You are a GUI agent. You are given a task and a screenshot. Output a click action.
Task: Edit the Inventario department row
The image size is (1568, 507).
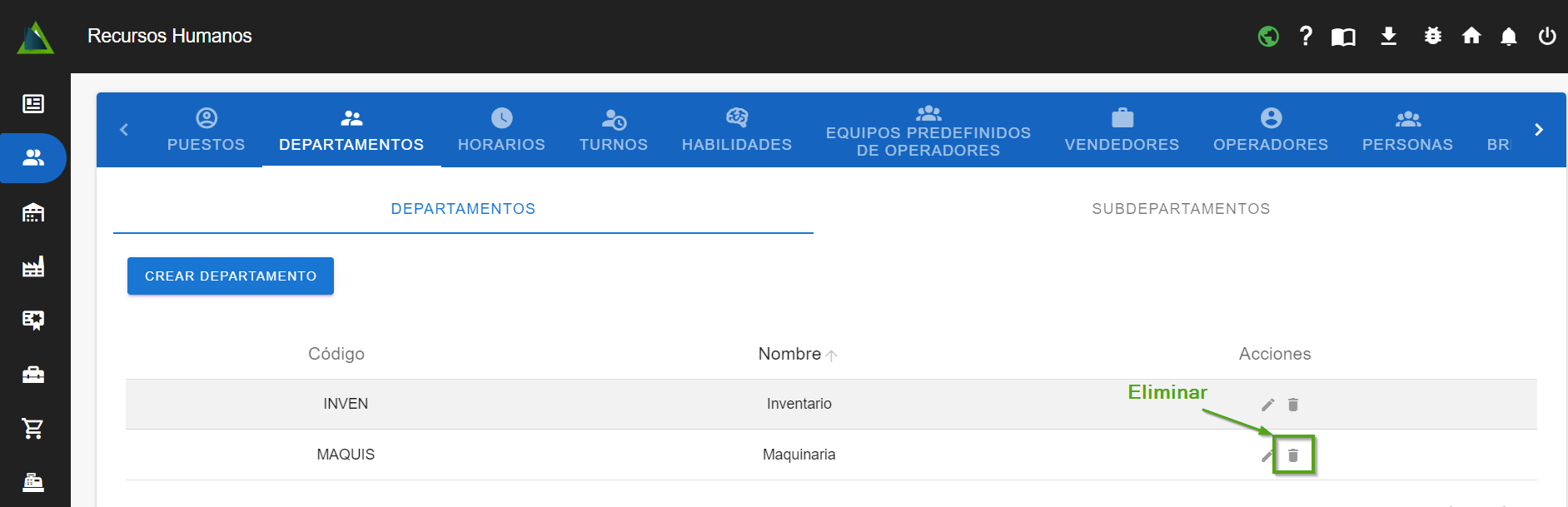tap(1267, 405)
